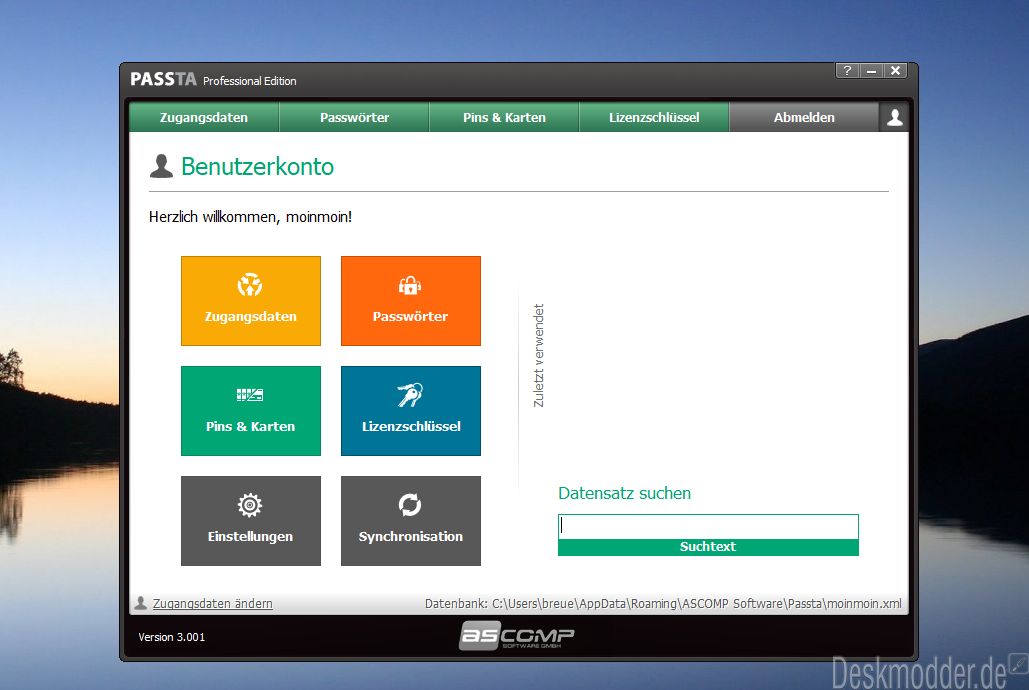Click the PASSTA Professional Edition title
Screen dimensions: 1029x690
[213, 79]
